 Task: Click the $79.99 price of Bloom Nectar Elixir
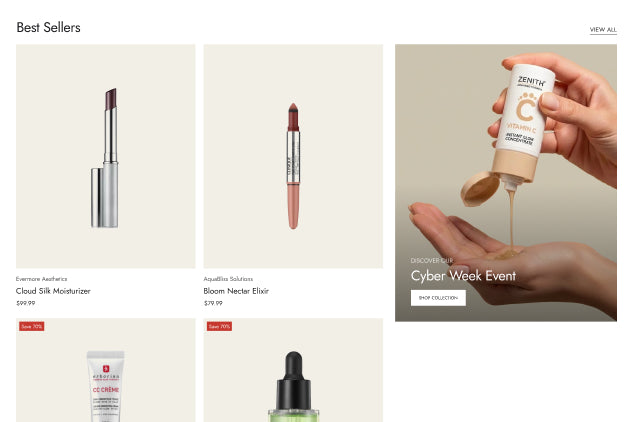click(x=213, y=303)
